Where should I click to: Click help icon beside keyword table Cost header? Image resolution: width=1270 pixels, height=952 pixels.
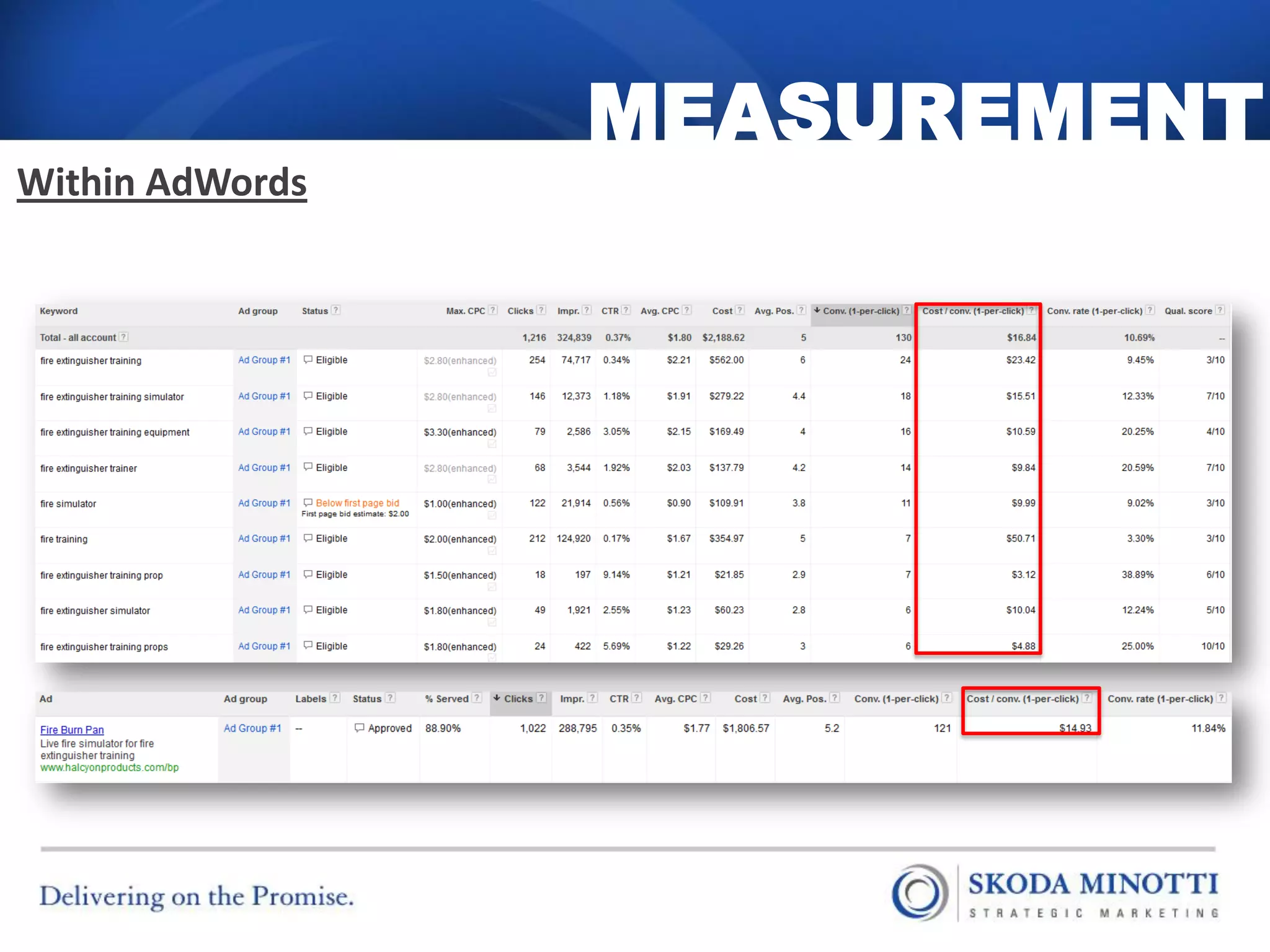click(740, 310)
